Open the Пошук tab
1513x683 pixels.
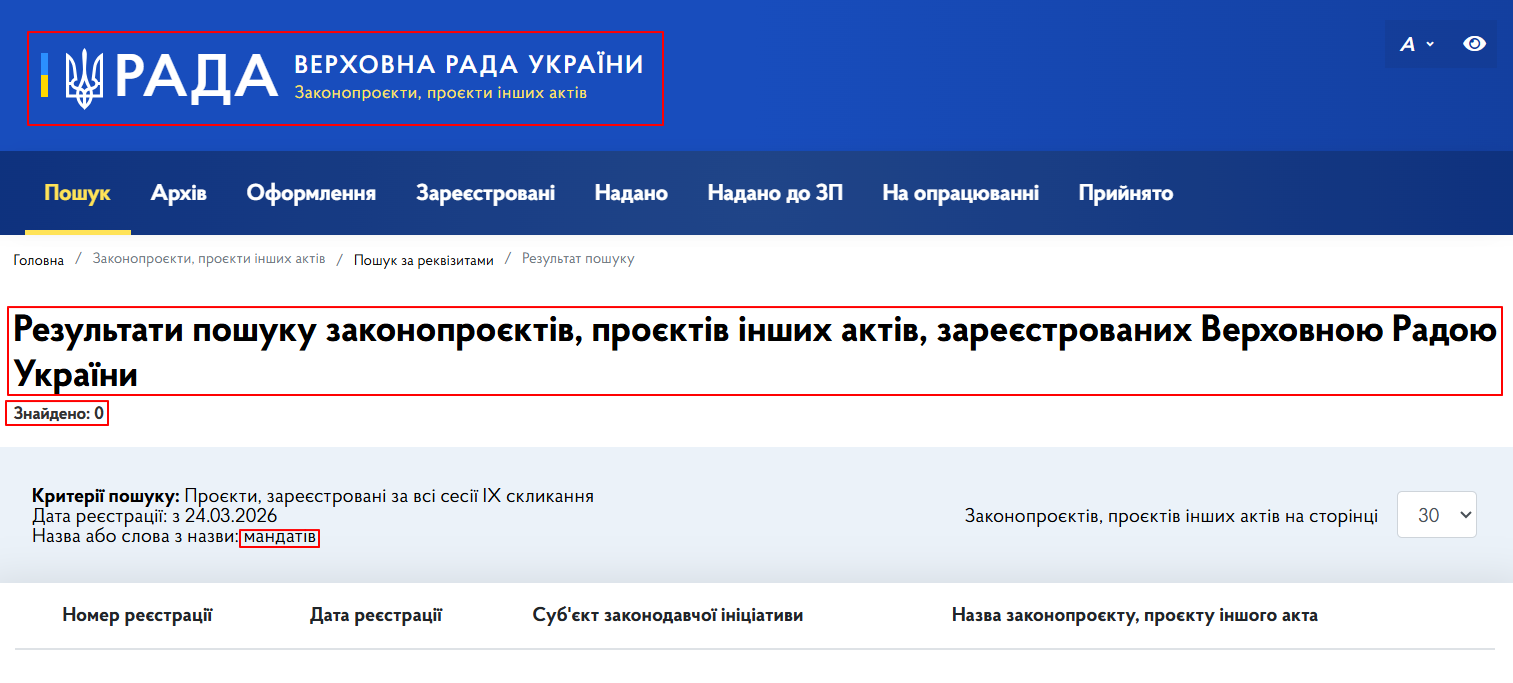click(77, 193)
